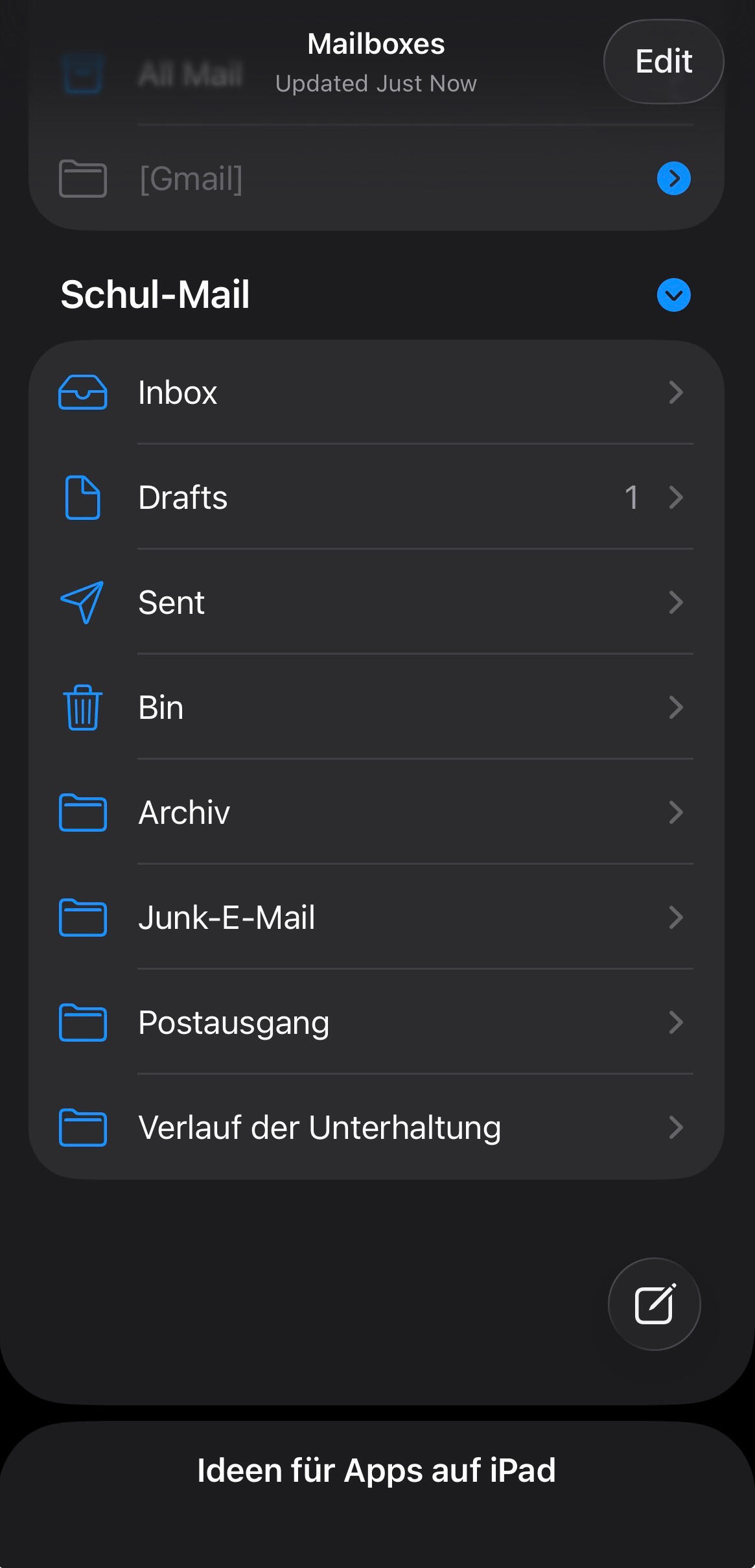Tap the Verlauf der Unterhaltung folder icon
755x1568 pixels.
point(82,1128)
